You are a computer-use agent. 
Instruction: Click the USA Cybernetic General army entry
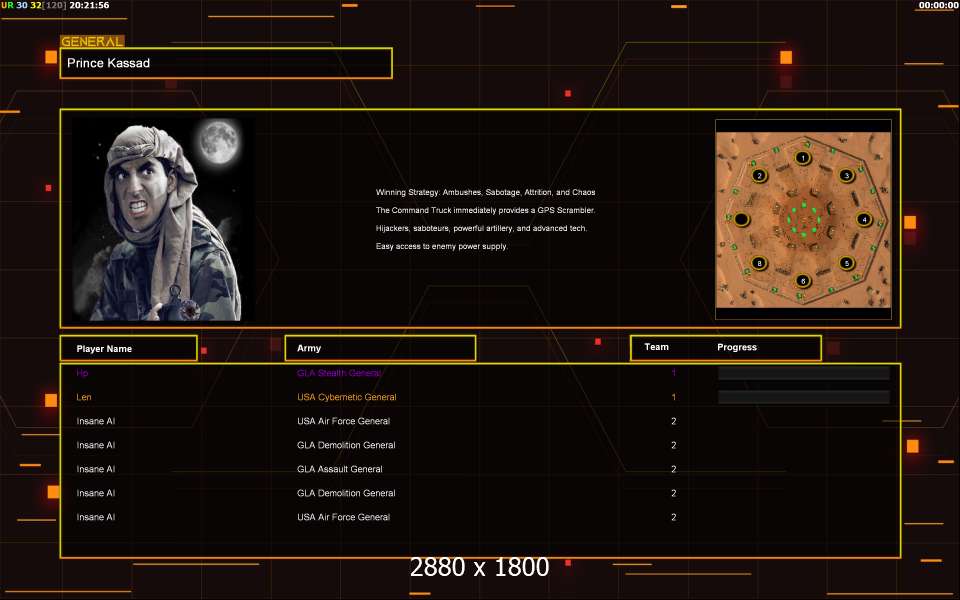tap(347, 397)
